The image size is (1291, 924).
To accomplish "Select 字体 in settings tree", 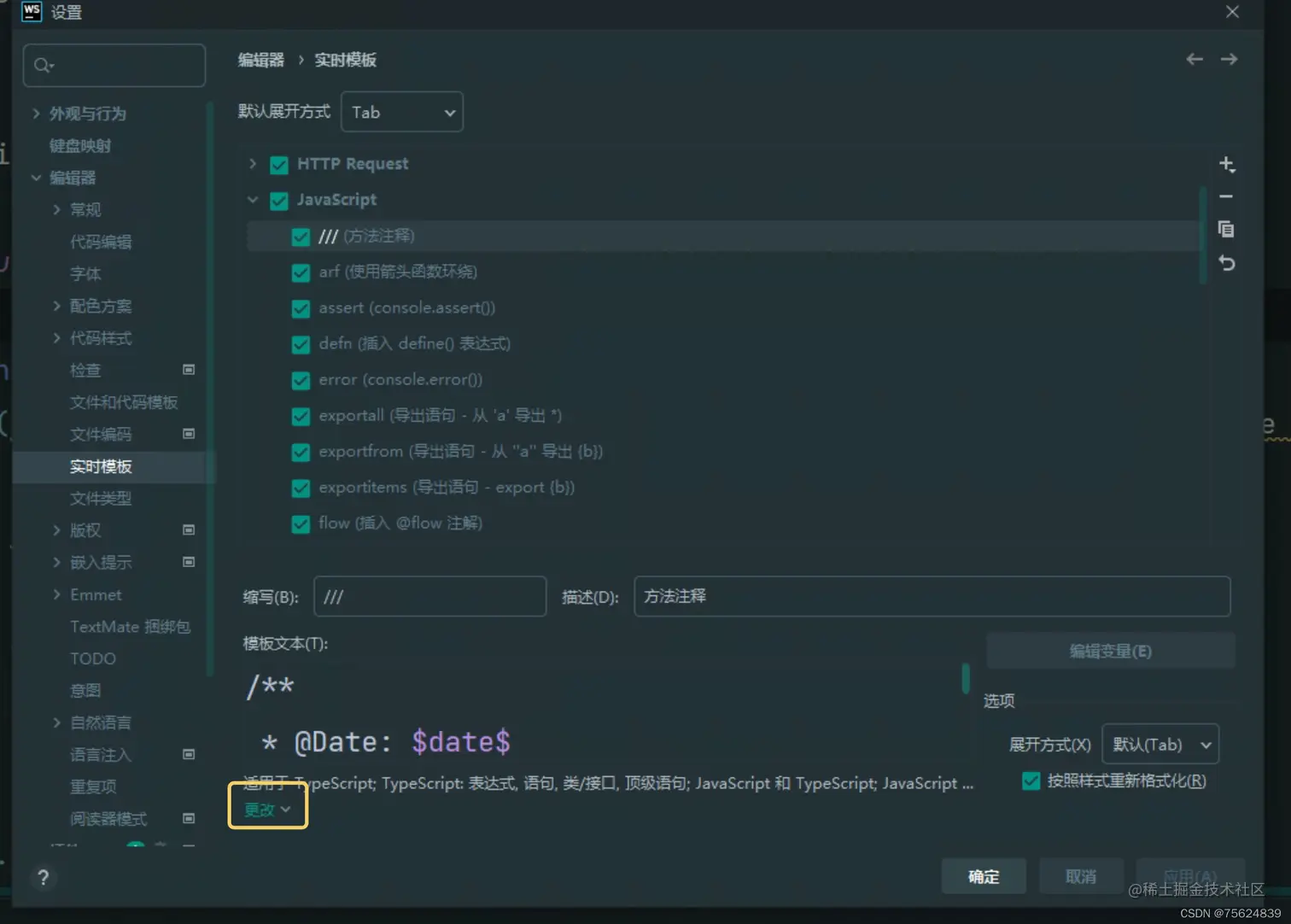I will [85, 273].
